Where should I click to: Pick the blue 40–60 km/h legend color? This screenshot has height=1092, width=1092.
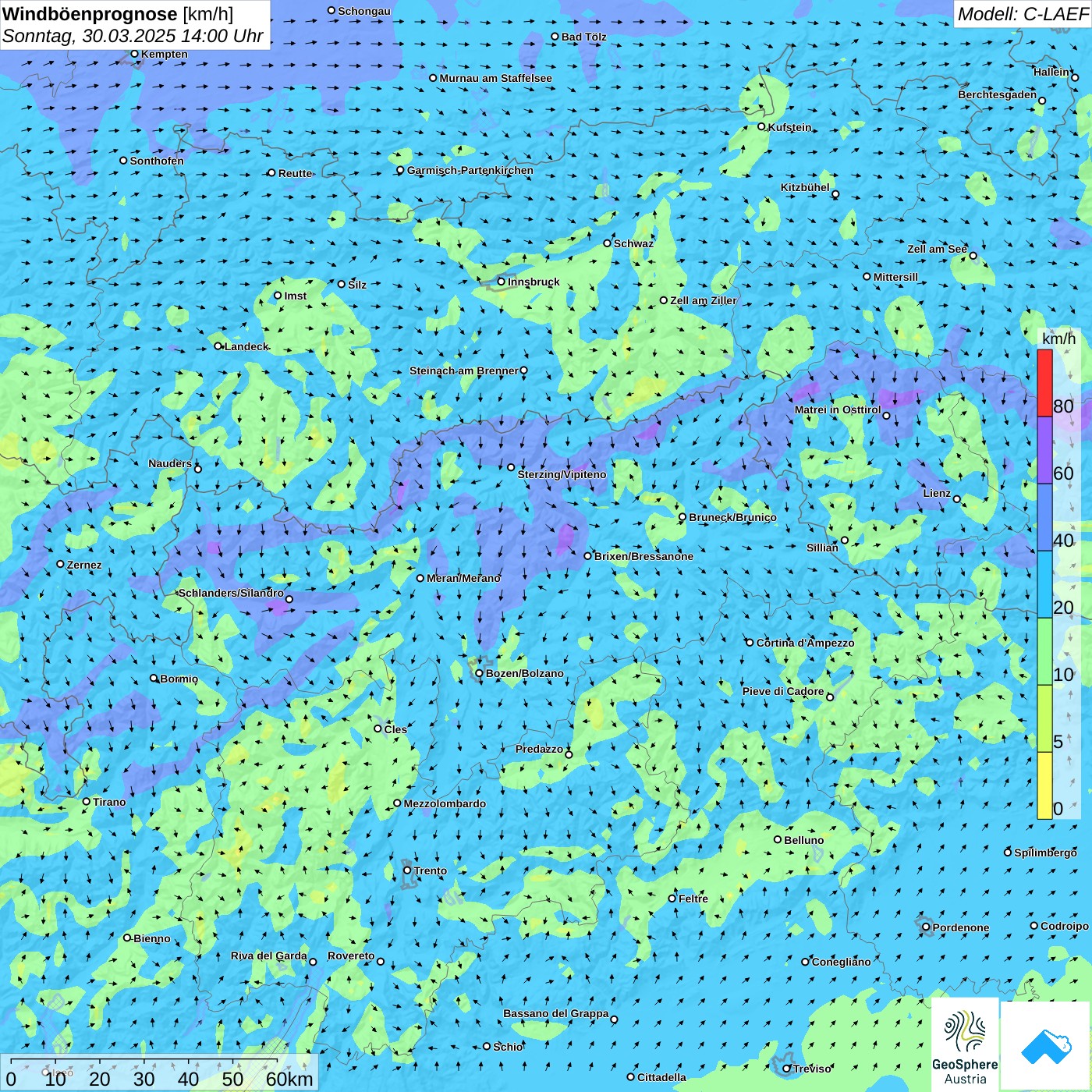click(x=1044, y=517)
